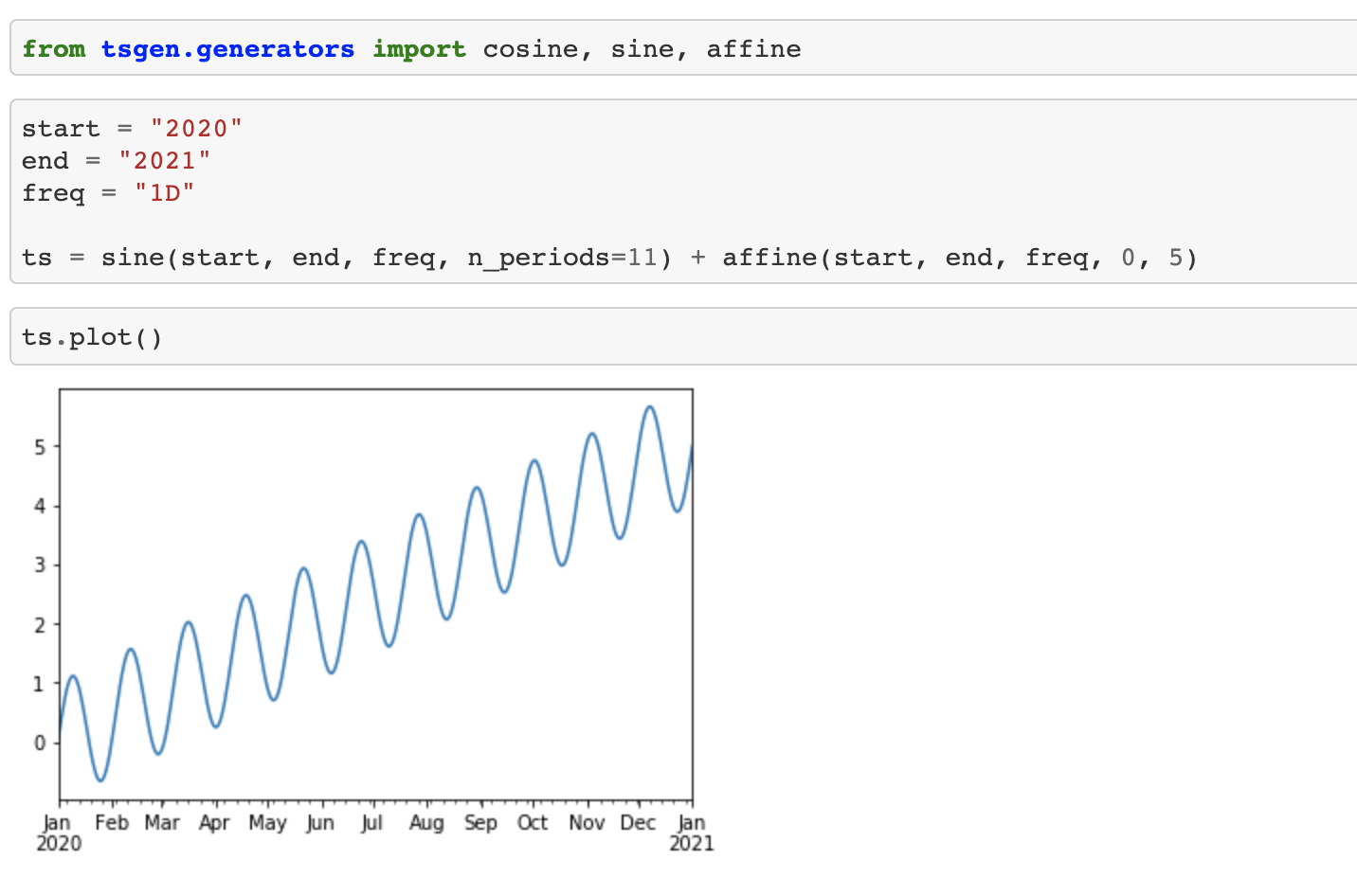Click the y-axis tick label 5
The width and height of the screenshot is (1357, 896).
(40, 447)
